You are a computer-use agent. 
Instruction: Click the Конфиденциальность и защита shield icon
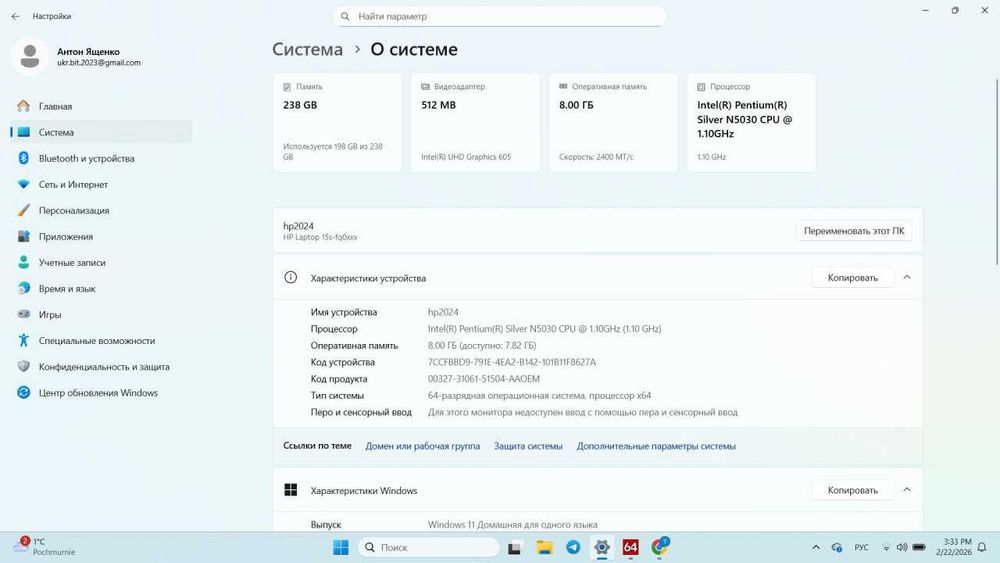[24, 367]
